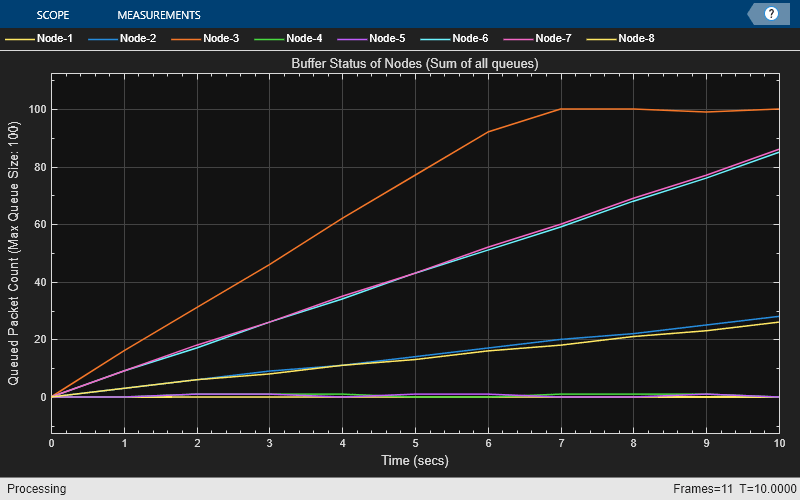Image resolution: width=800 pixels, height=500 pixels.
Task: Switch to the SCOPE tab
Action: [53, 15]
